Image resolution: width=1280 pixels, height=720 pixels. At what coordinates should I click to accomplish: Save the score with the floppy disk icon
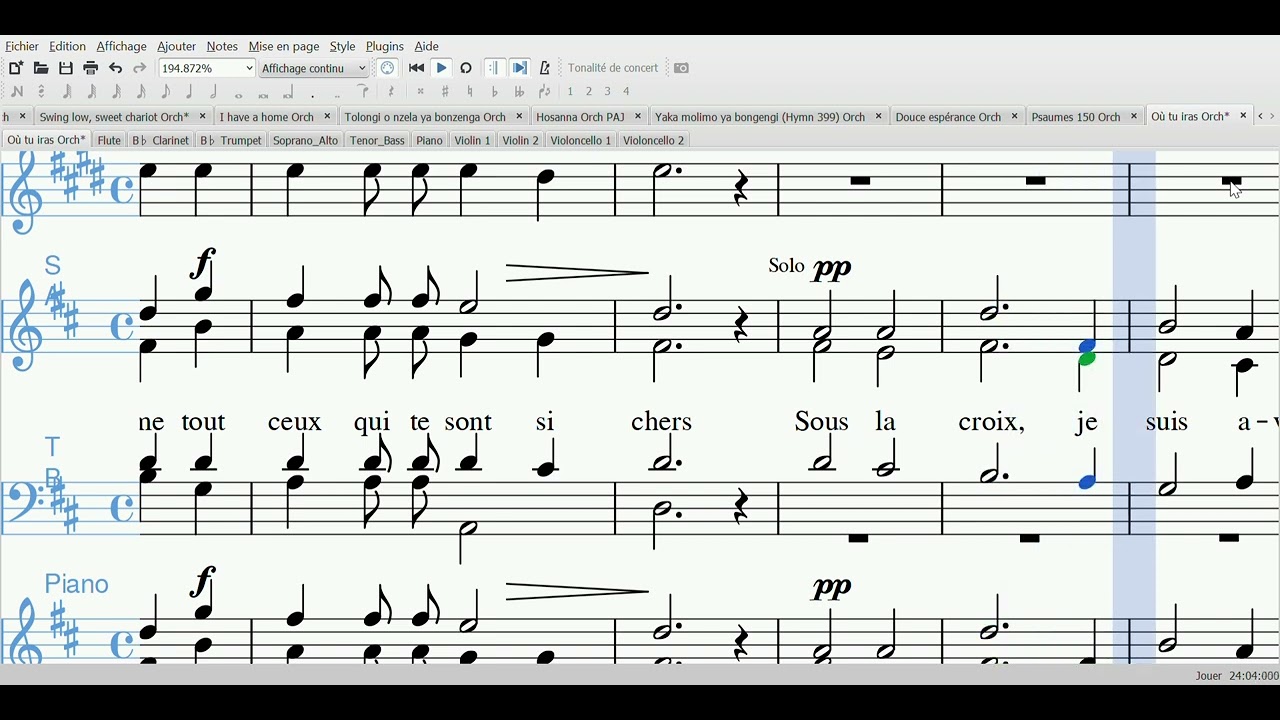click(x=66, y=68)
